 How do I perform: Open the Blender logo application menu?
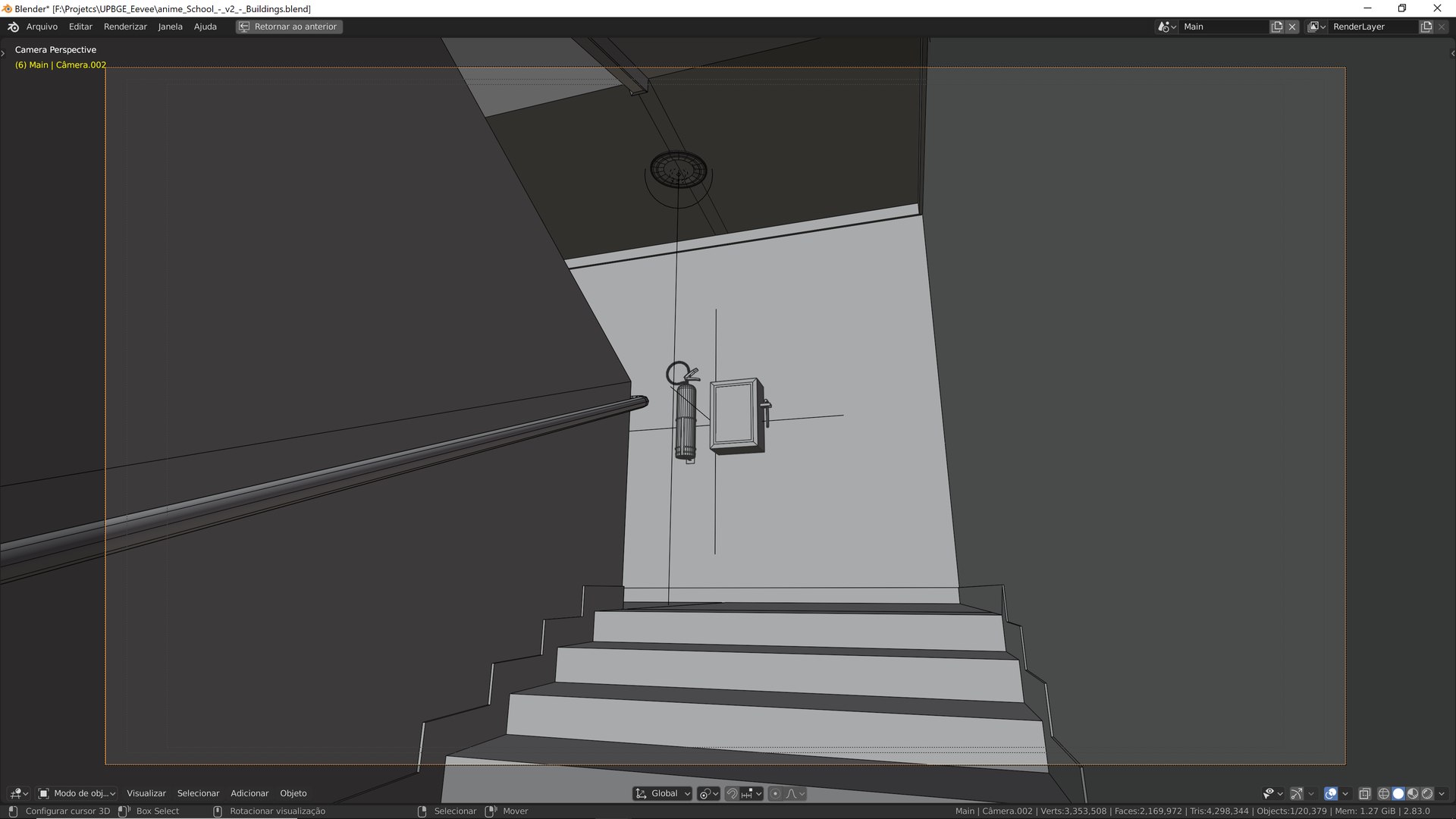coord(13,27)
